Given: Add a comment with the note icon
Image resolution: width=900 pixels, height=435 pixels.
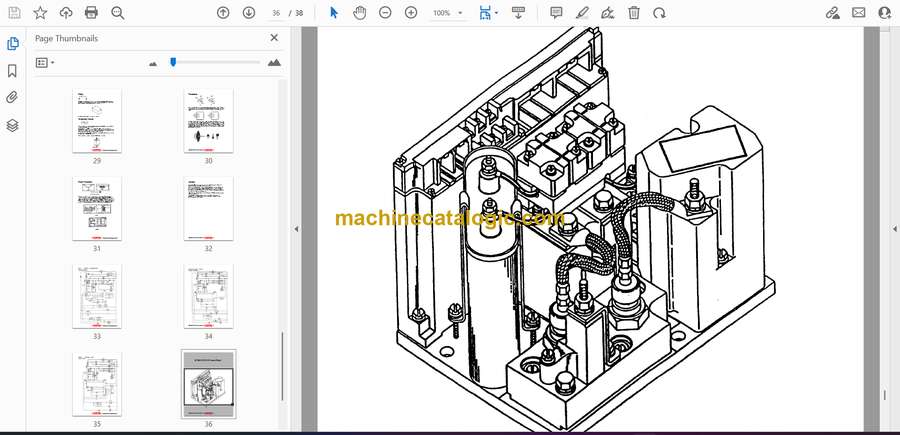Looking at the screenshot, I should [556, 13].
